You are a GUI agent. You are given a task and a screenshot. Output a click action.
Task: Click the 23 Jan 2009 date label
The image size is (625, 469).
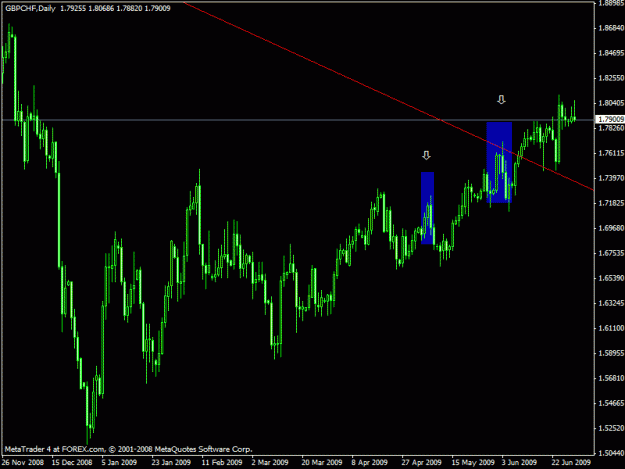tap(171, 462)
